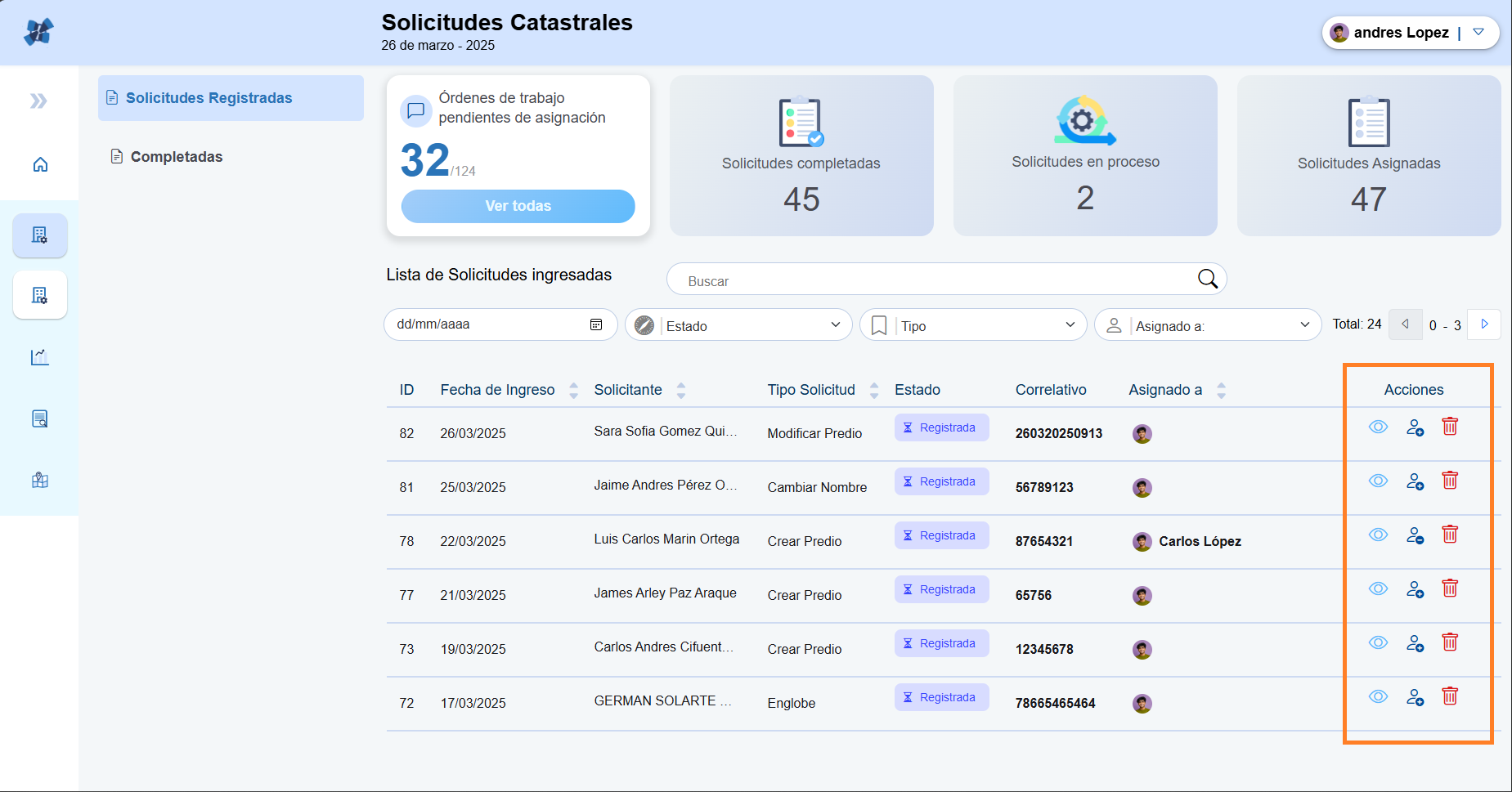Go to next page of results

pos(1484,324)
